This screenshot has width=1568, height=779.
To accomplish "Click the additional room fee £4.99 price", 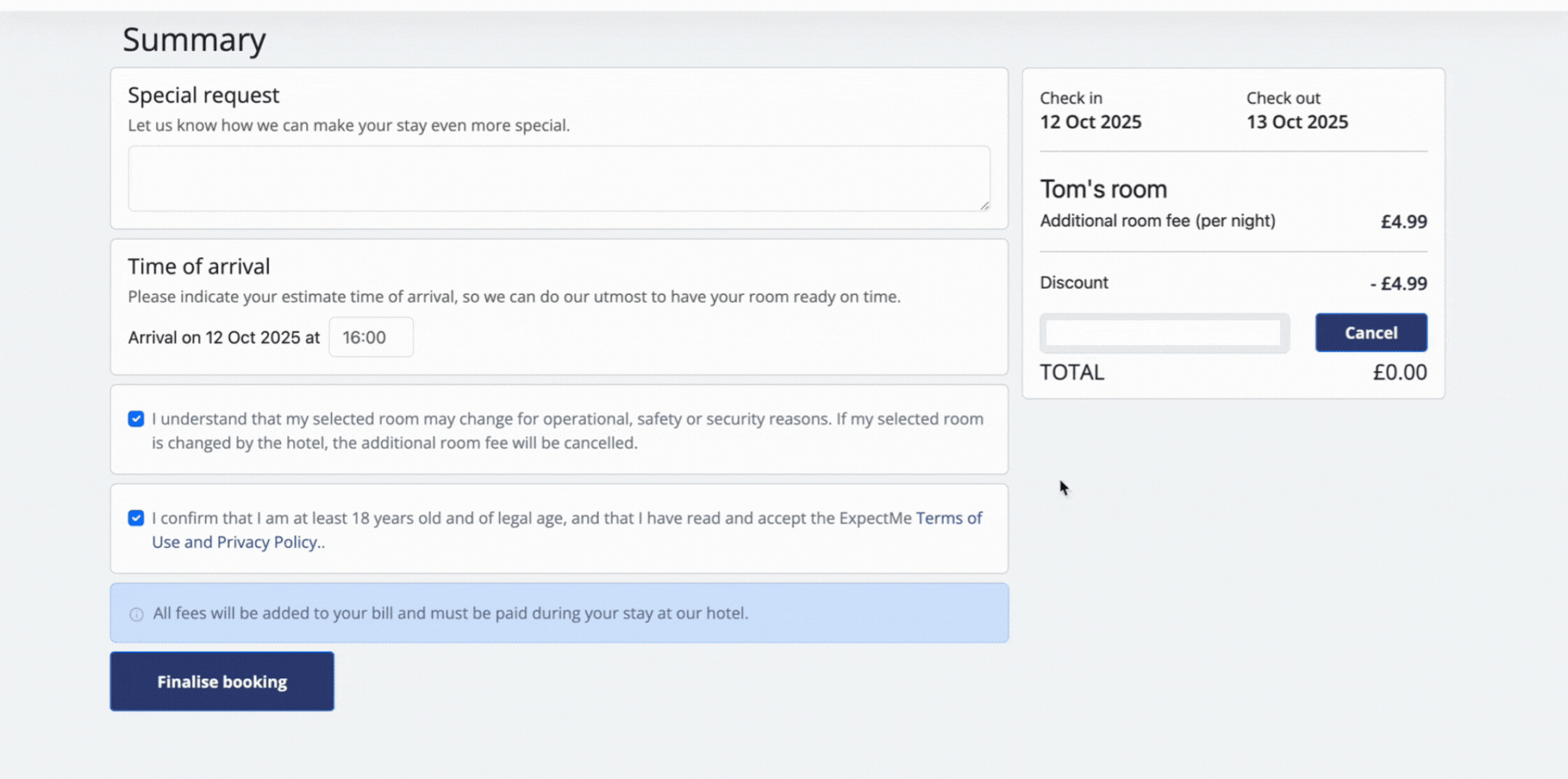I will click(1403, 222).
